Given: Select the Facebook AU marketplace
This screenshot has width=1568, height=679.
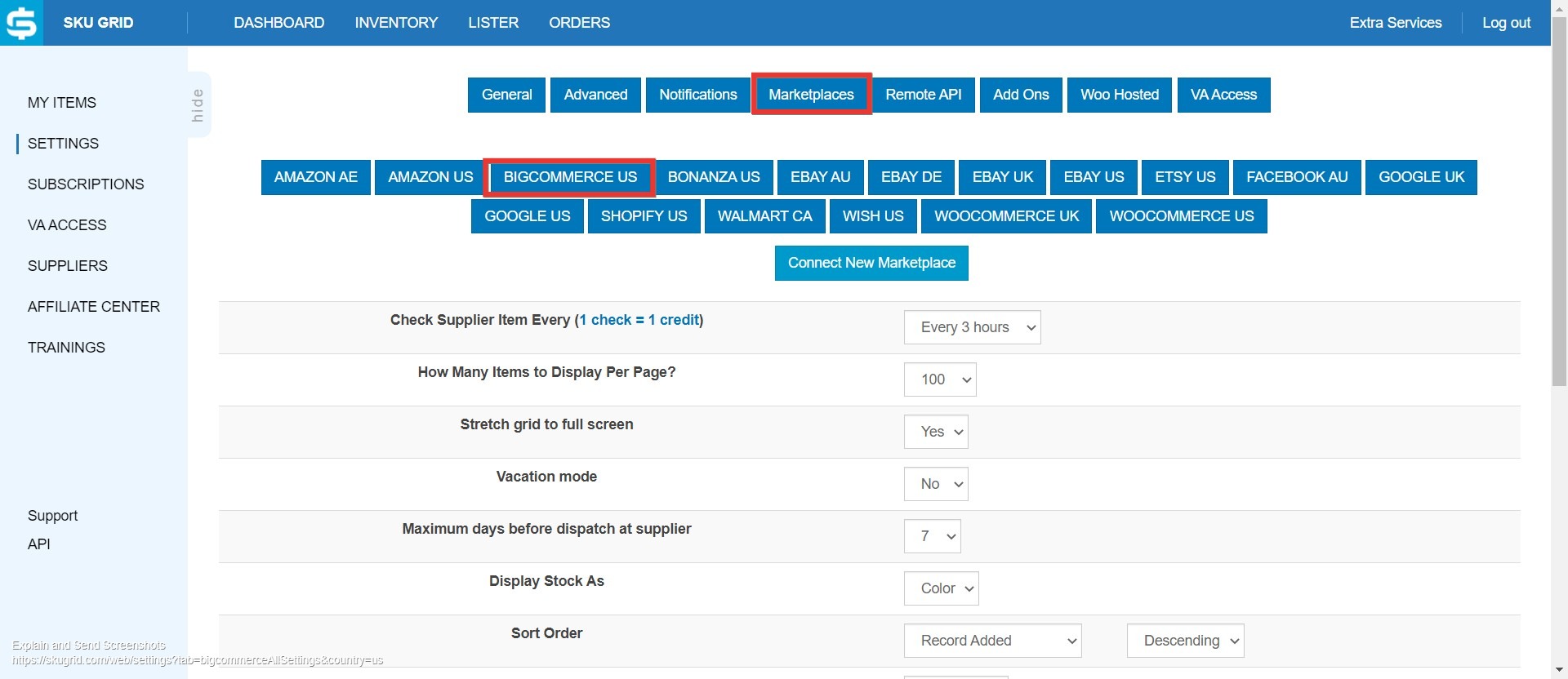Looking at the screenshot, I should point(1297,177).
